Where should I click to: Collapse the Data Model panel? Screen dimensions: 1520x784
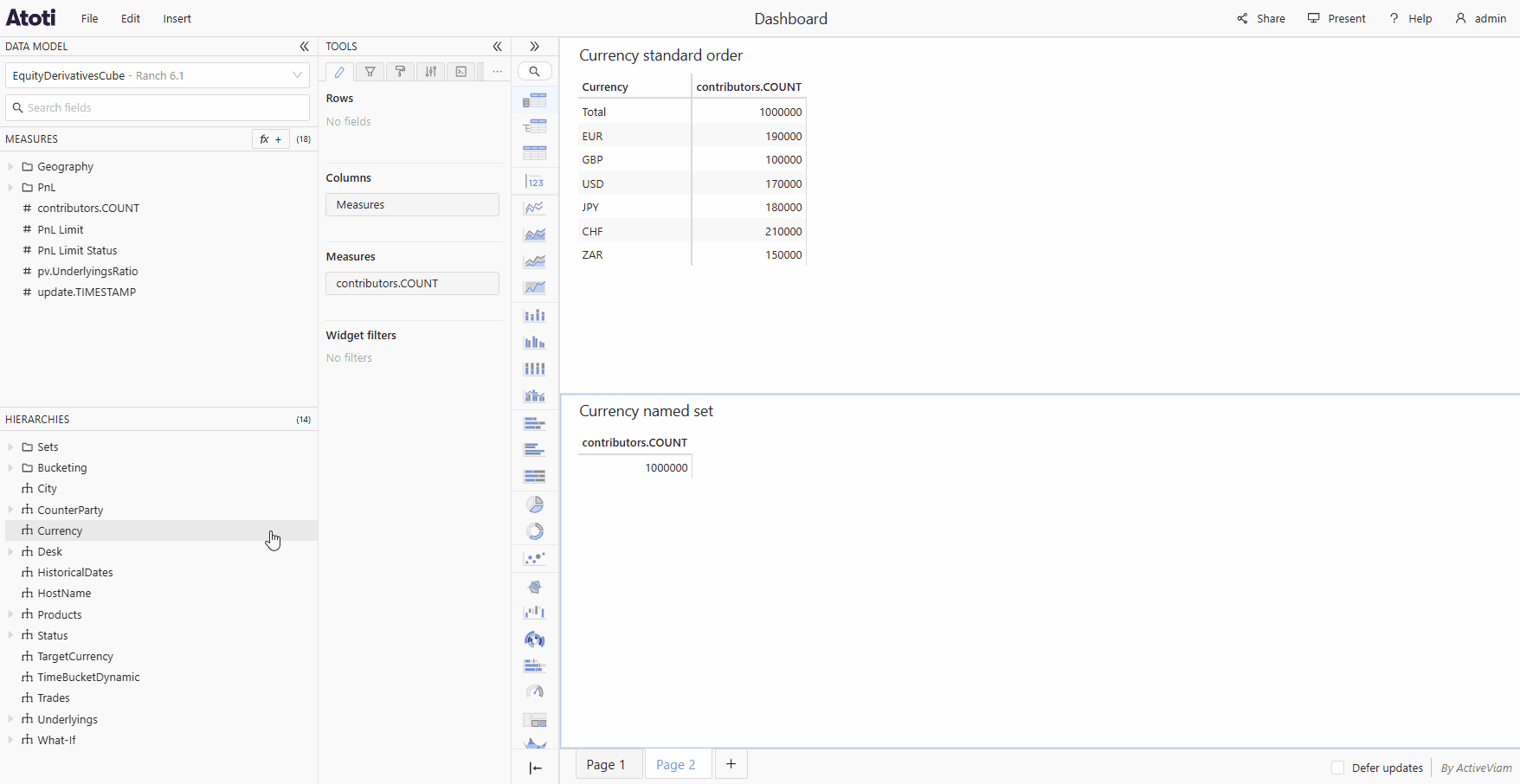pyautogui.click(x=304, y=47)
